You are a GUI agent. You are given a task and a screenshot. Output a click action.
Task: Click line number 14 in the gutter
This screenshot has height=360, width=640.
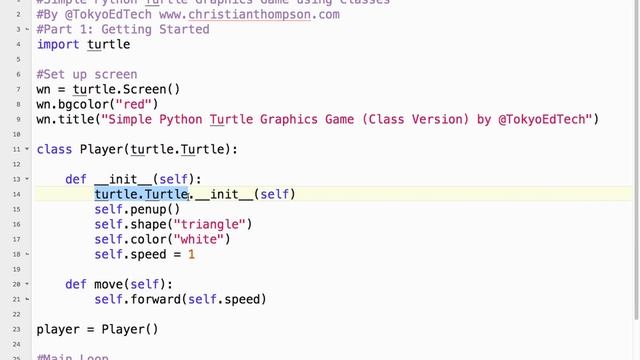tap(16, 194)
